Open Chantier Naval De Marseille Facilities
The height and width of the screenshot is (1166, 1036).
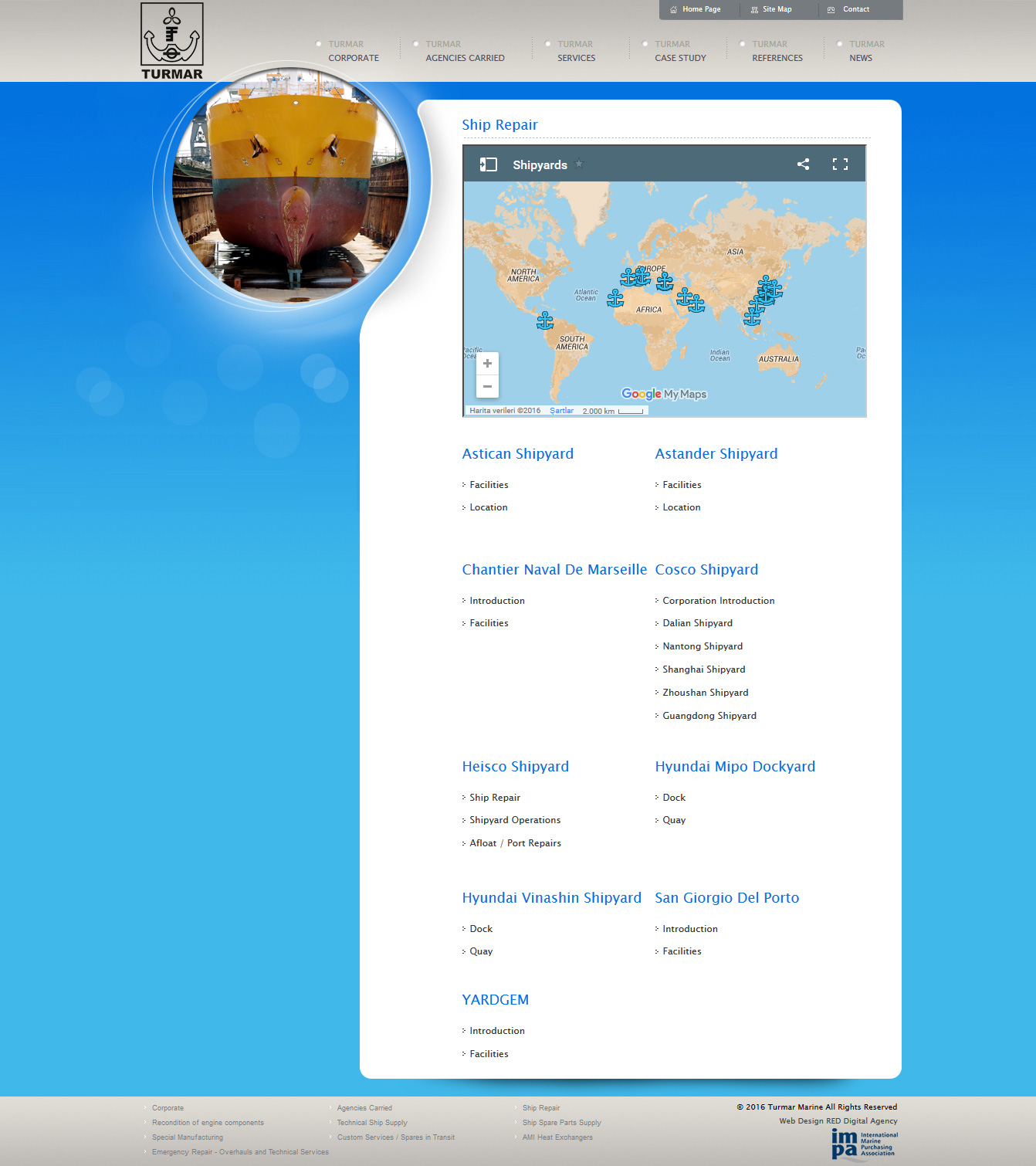coord(489,623)
